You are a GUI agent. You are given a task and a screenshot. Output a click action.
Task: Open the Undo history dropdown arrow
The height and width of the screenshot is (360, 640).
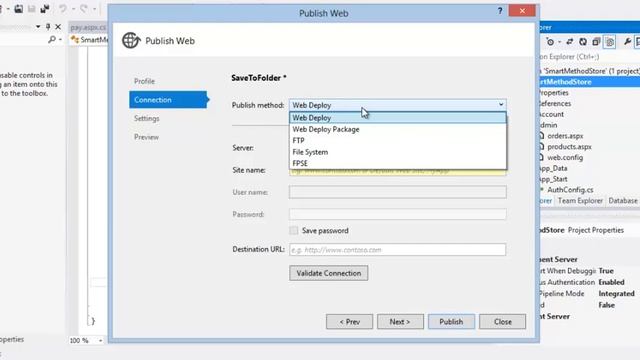tap(73, 9)
